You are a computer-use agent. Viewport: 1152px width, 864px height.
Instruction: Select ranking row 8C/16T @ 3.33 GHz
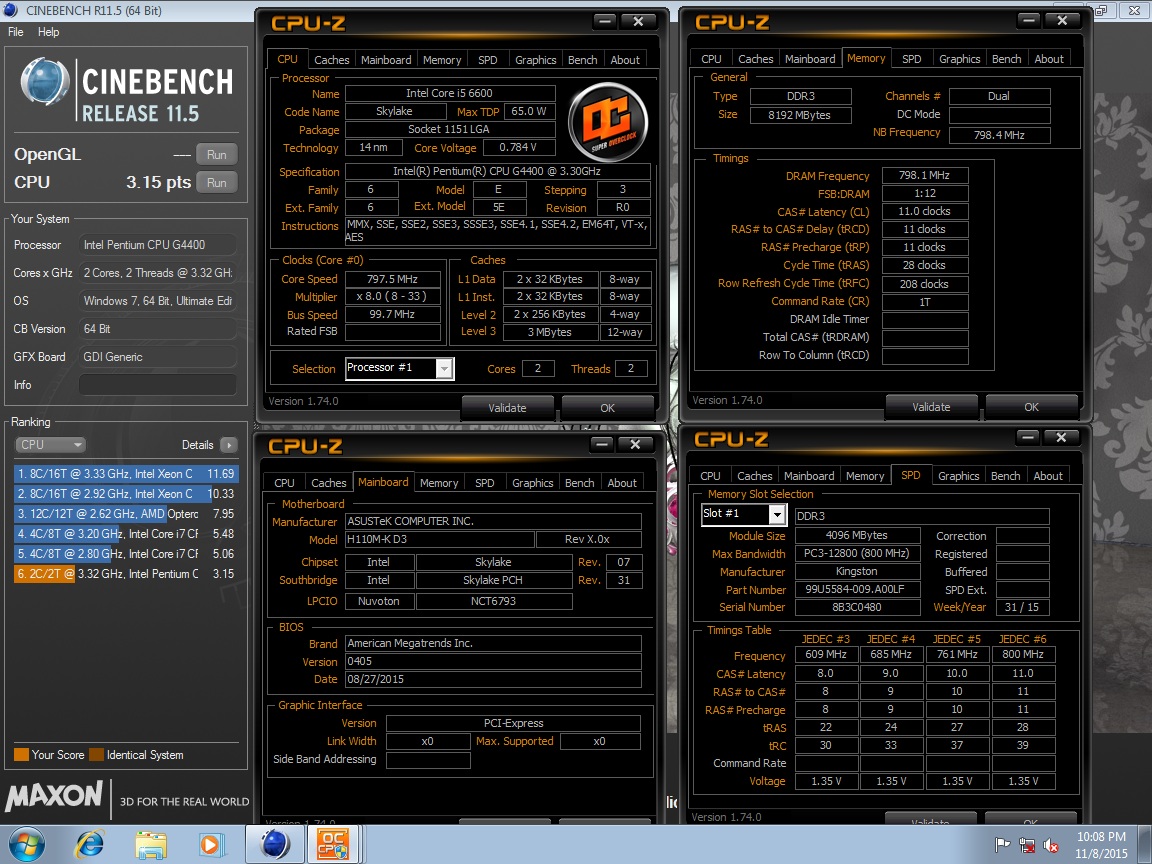(126, 474)
